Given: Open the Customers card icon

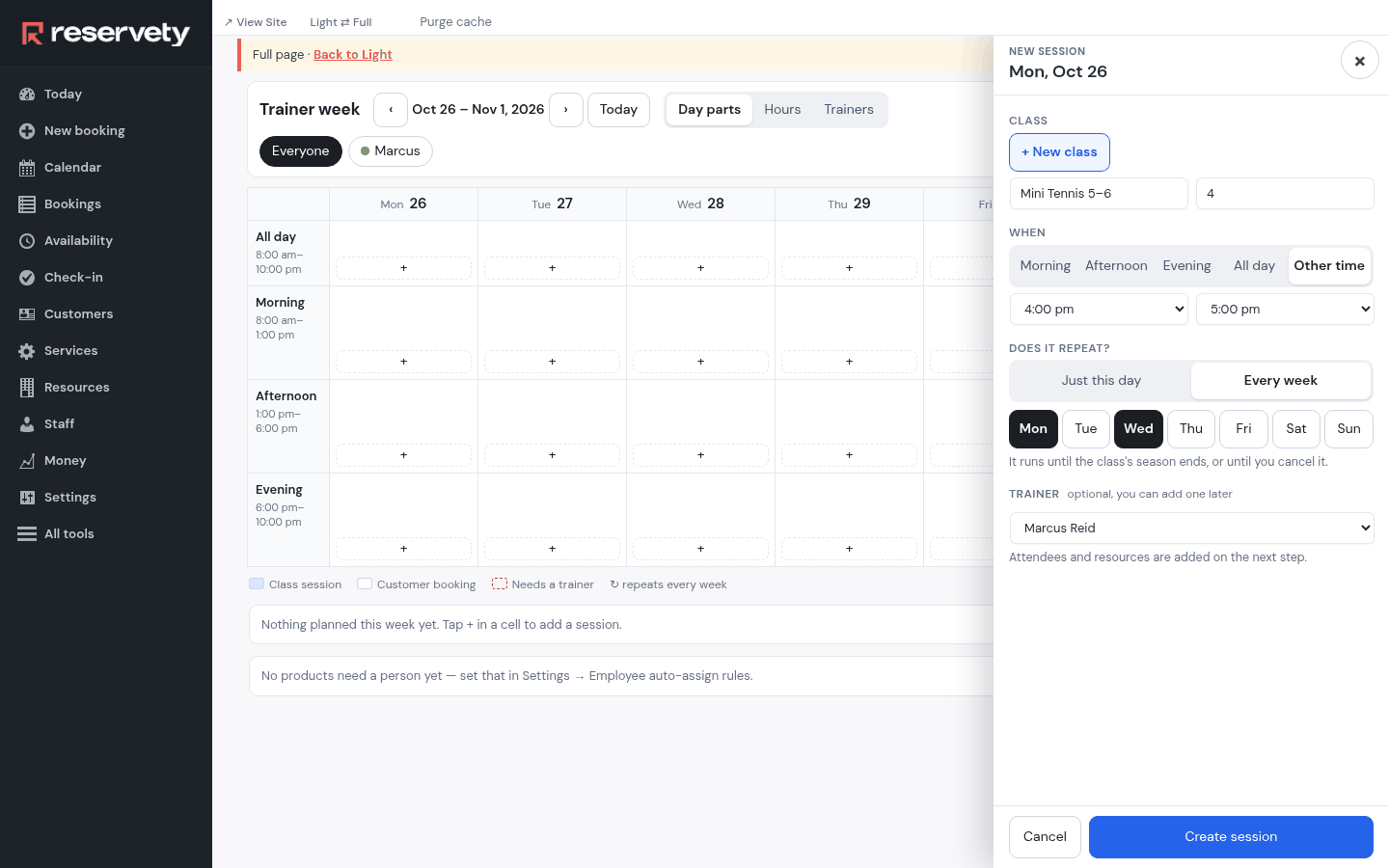Looking at the screenshot, I should click(x=27, y=314).
